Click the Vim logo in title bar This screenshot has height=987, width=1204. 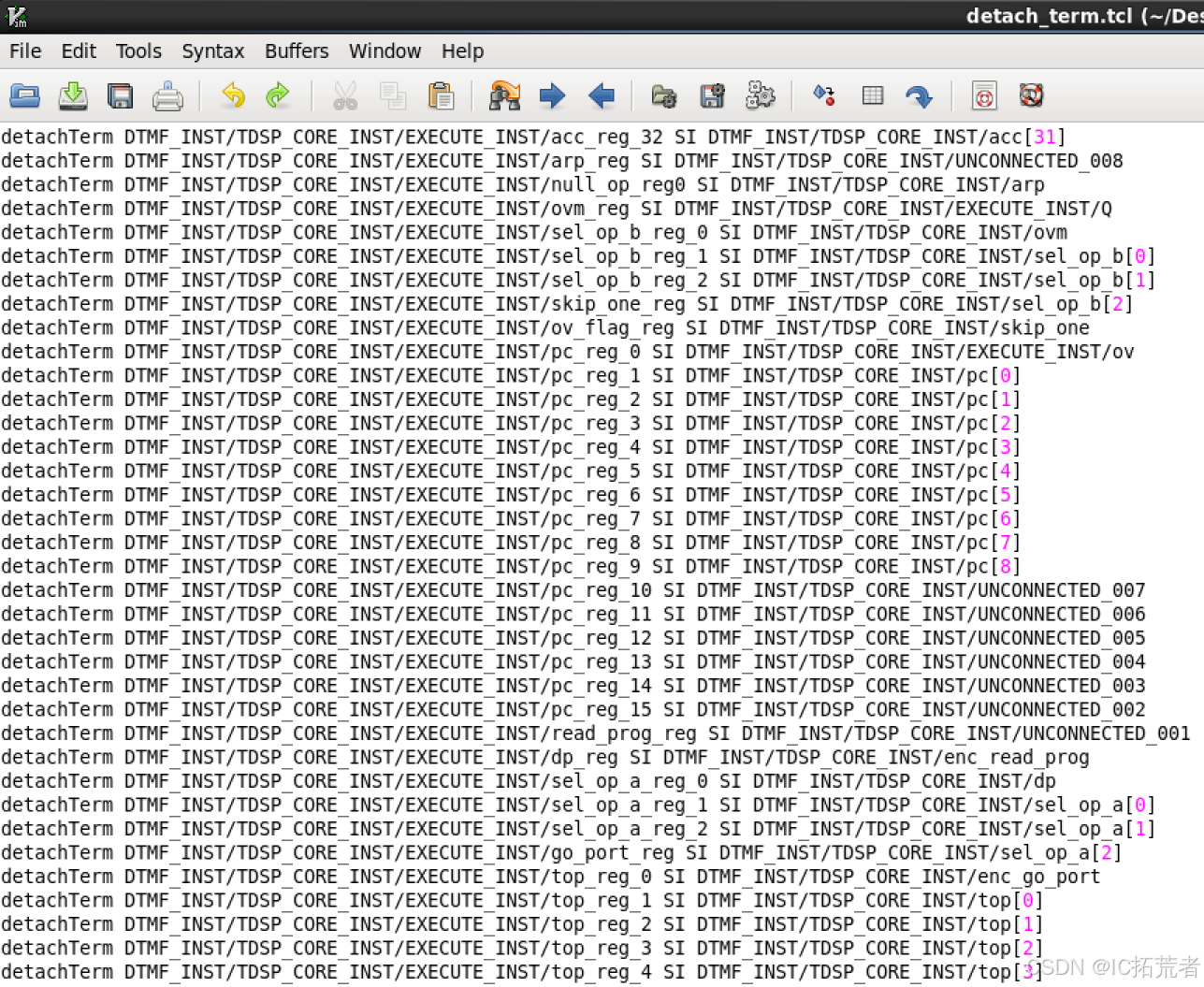click(x=16, y=16)
